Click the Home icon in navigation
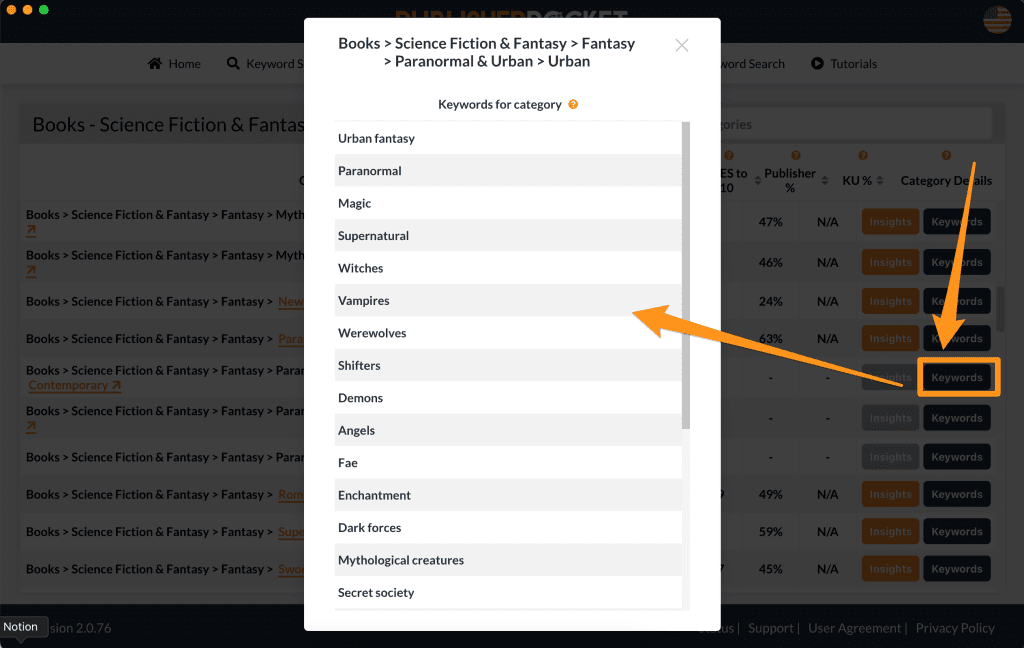 (155, 64)
